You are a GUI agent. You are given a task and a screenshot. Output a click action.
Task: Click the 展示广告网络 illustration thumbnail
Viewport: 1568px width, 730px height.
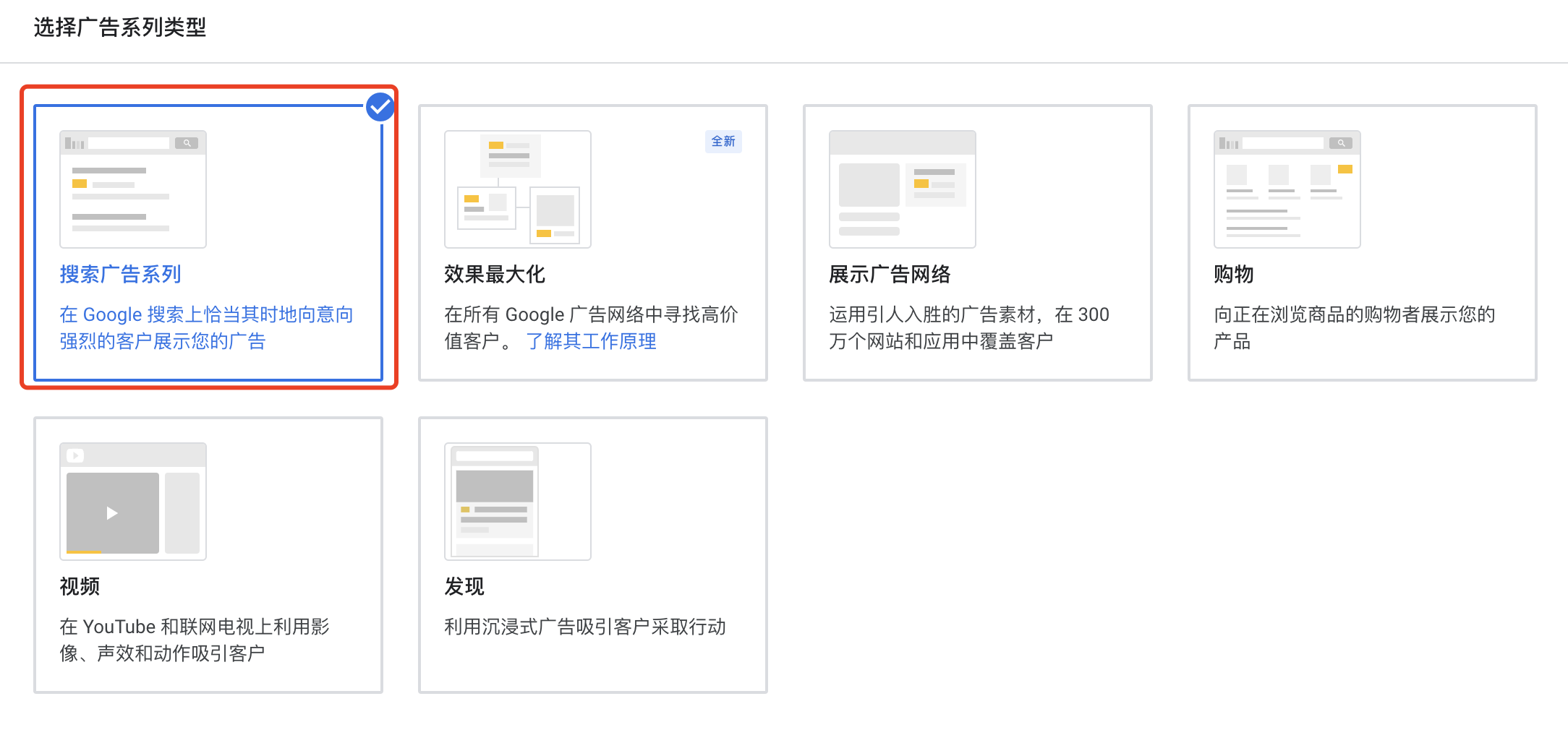(x=903, y=189)
